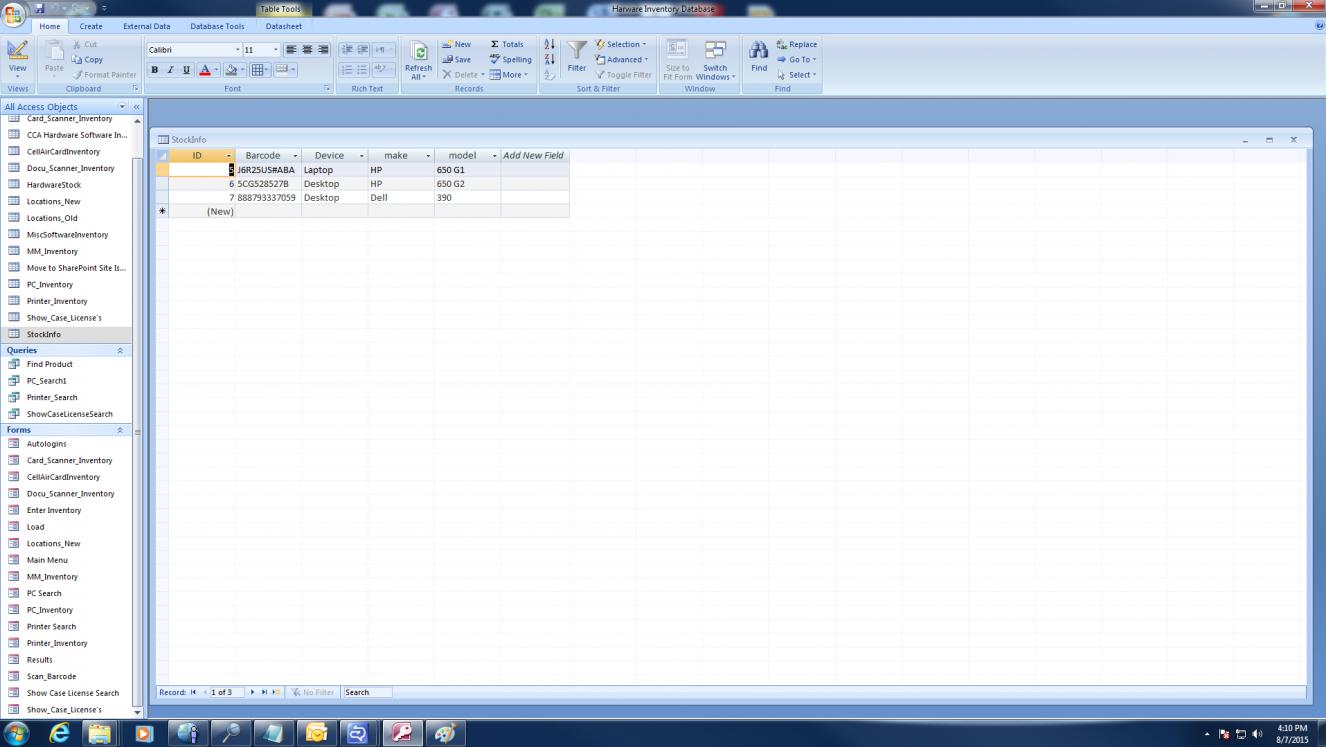Add new blank record from navigation bar
Image resolution: width=1326 pixels, height=747 pixels.
pyautogui.click(x=275, y=692)
